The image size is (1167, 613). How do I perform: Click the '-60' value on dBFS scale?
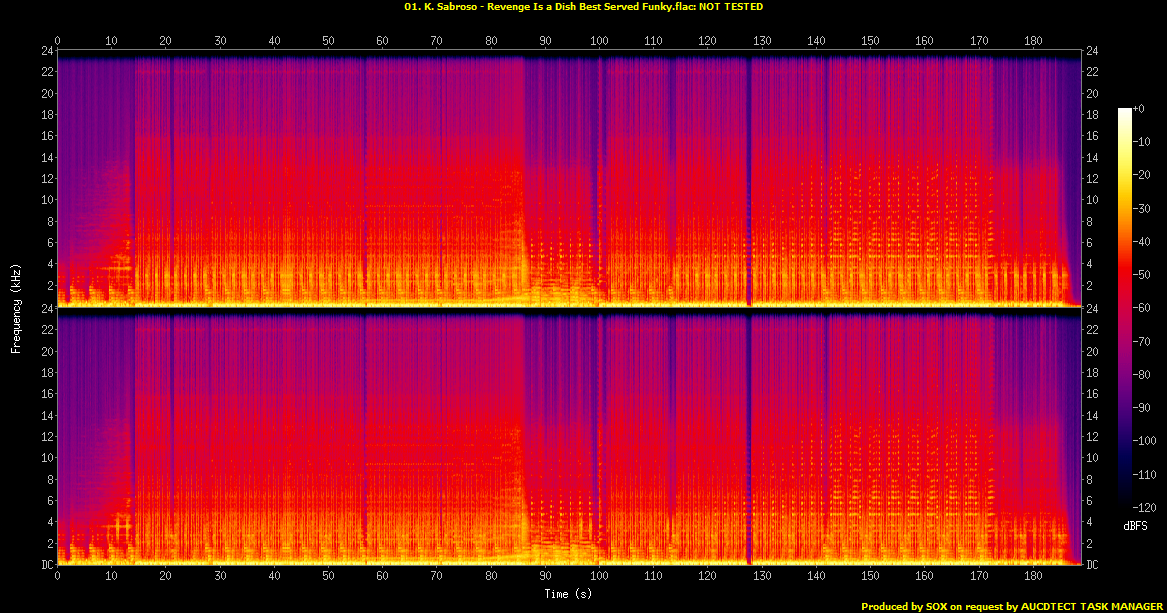pos(1142,308)
